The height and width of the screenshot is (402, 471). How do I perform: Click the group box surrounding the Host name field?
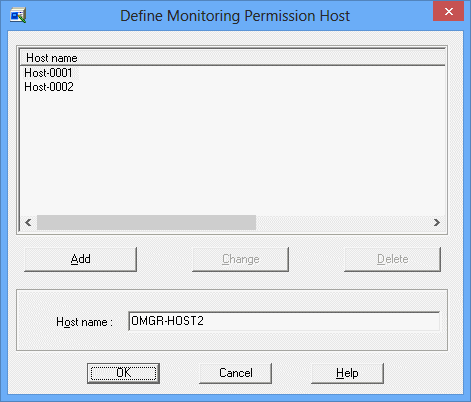[232, 342]
